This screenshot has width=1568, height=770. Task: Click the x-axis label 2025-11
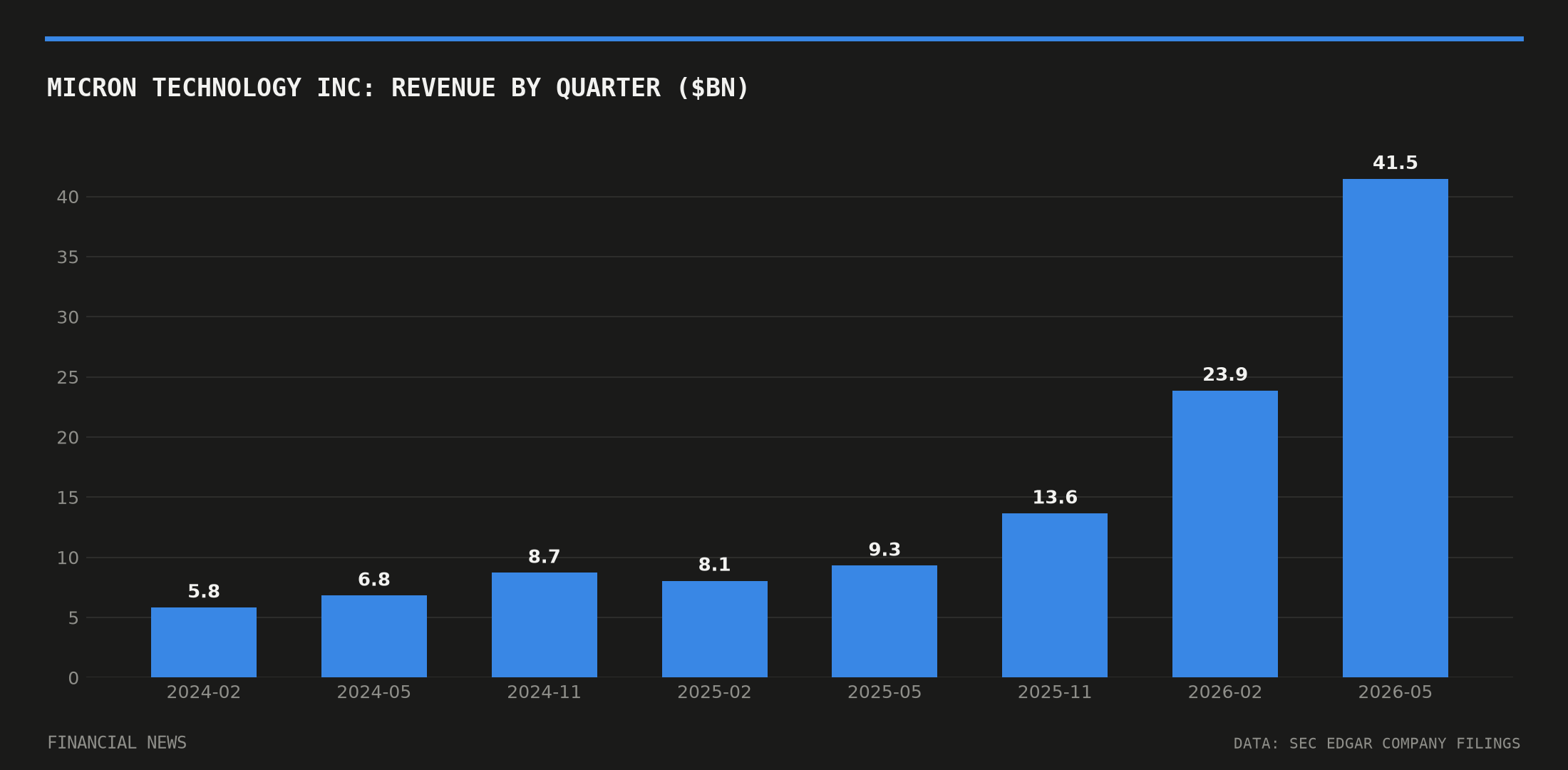pos(1055,692)
